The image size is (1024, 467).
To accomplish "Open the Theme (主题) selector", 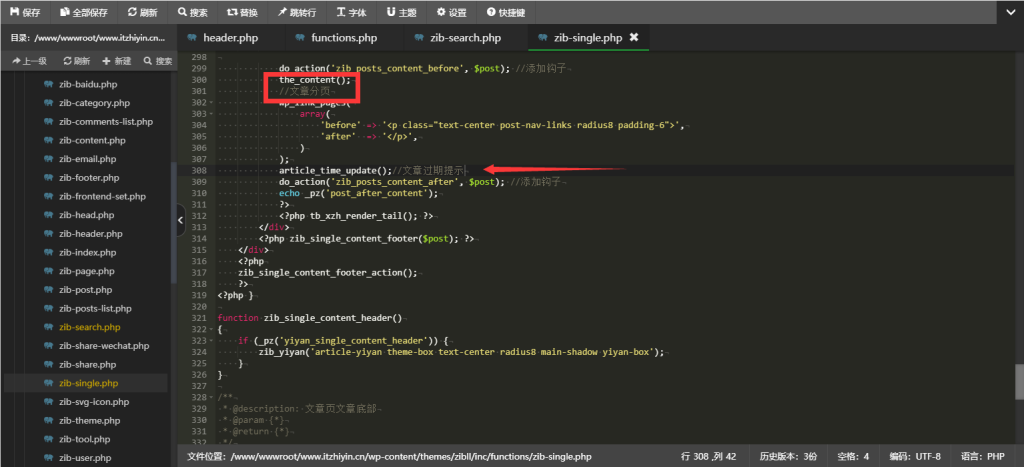I will point(402,12).
